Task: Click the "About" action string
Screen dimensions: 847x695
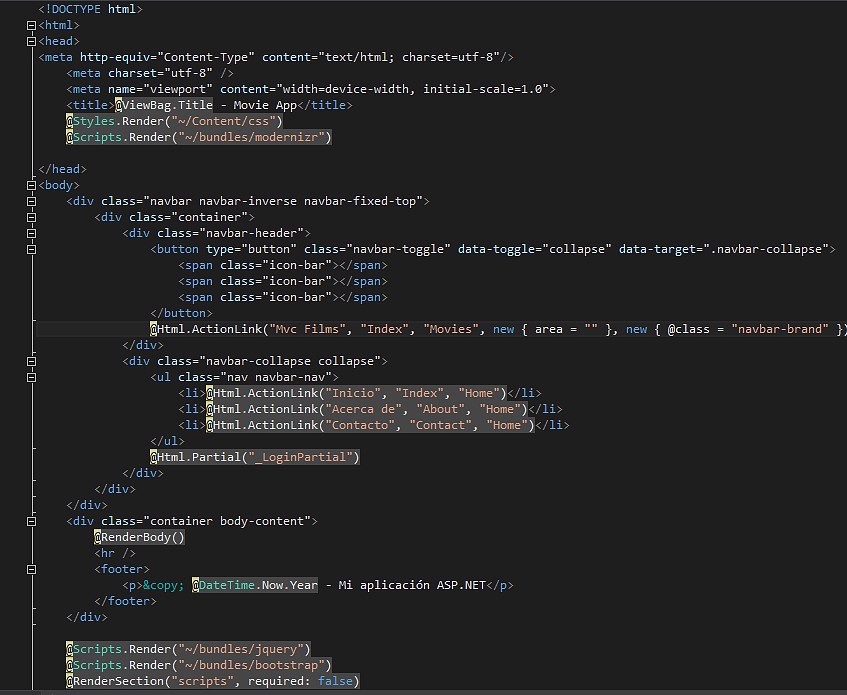Action: coord(441,409)
